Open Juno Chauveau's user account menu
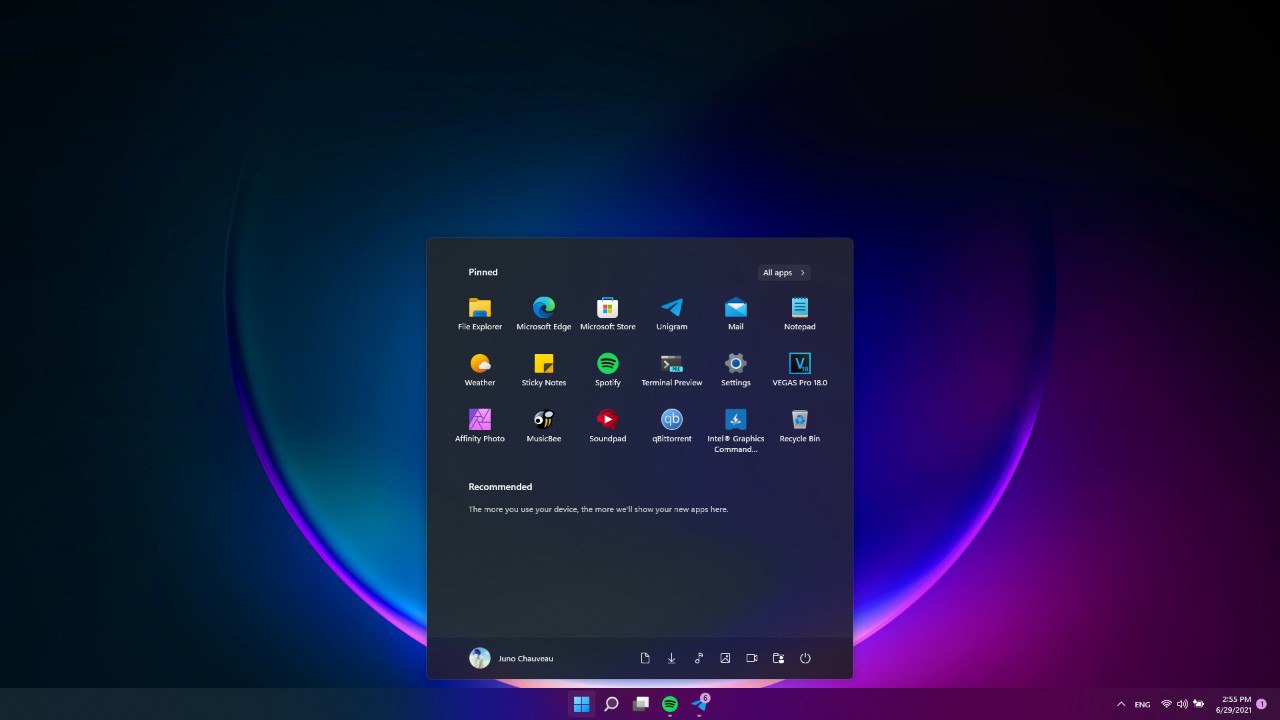This screenshot has height=720, width=1280. point(511,658)
